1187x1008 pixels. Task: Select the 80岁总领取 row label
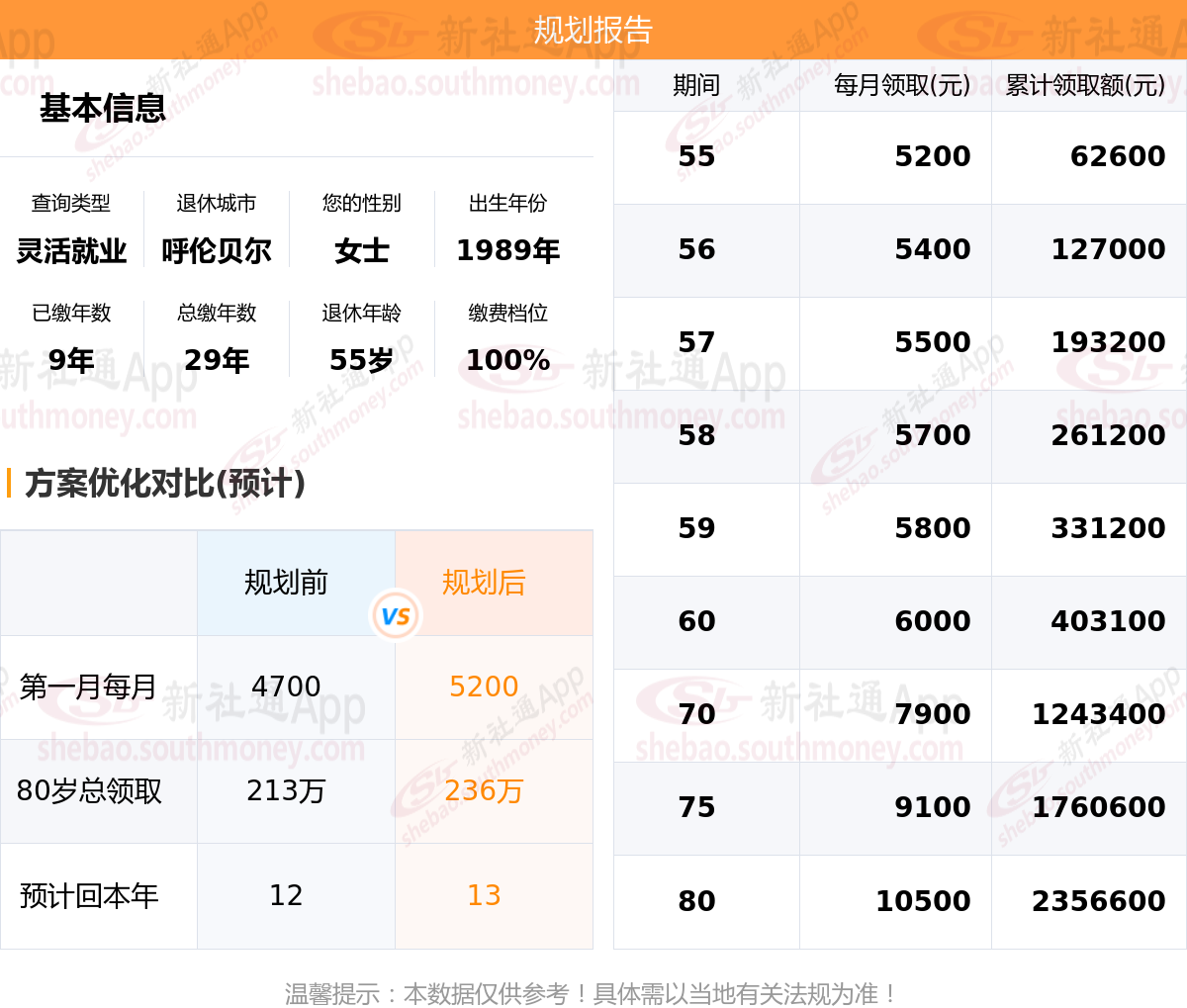[89, 791]
